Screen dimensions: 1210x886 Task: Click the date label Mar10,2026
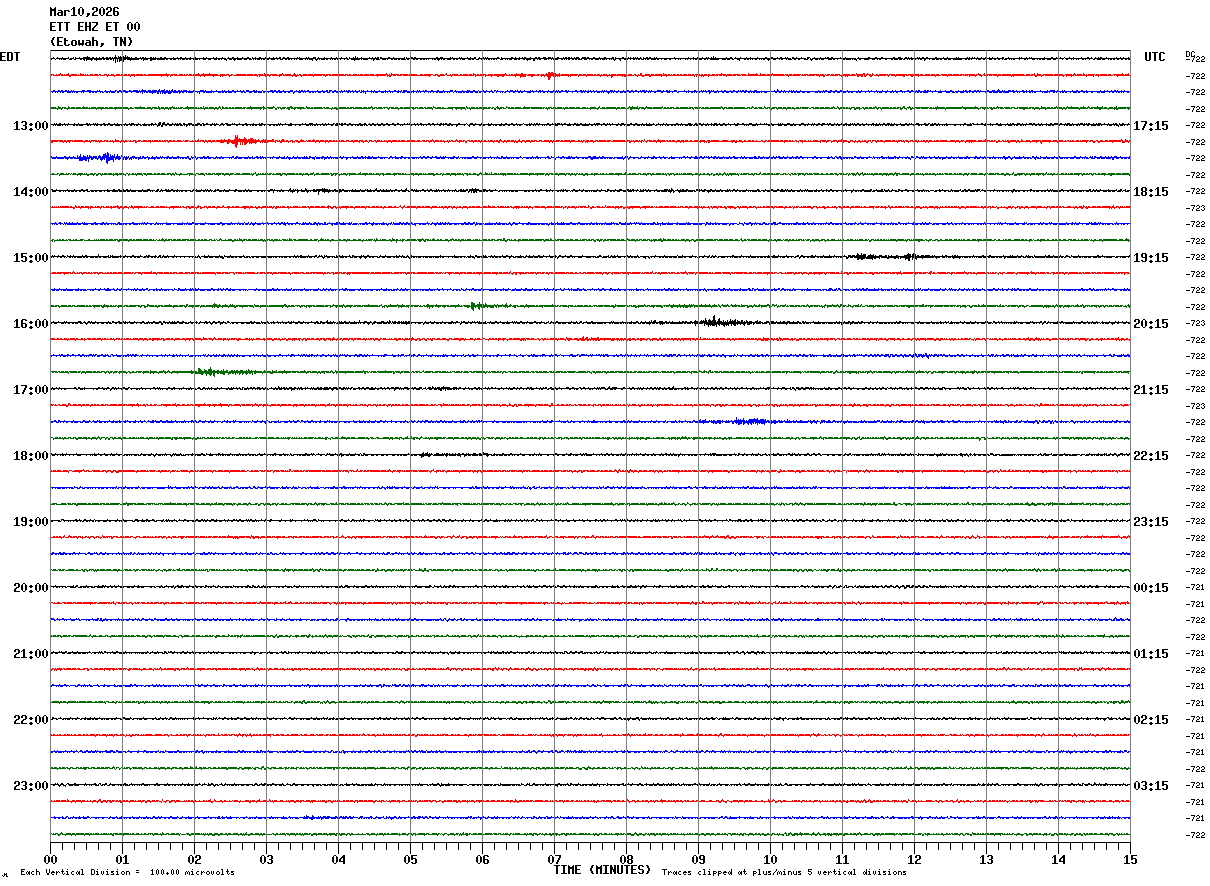point(84,12)
